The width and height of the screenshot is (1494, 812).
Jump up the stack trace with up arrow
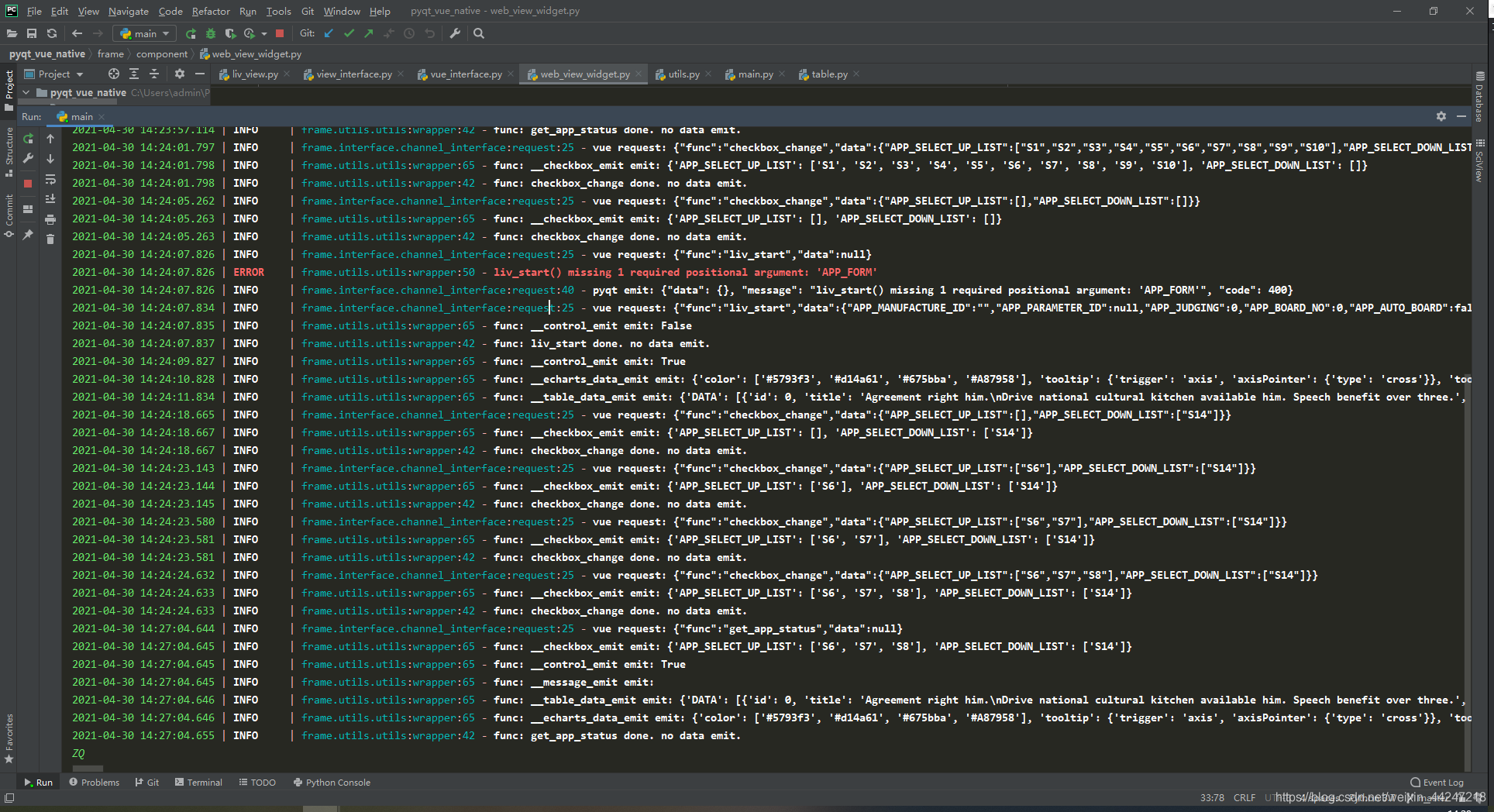50,139
